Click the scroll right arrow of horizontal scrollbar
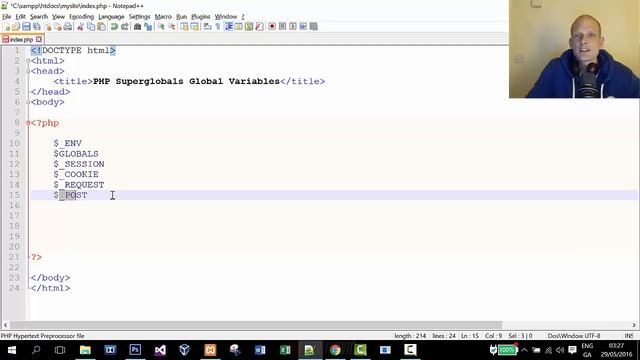Screen dimensions: 640x360 [x=634, y=325]
